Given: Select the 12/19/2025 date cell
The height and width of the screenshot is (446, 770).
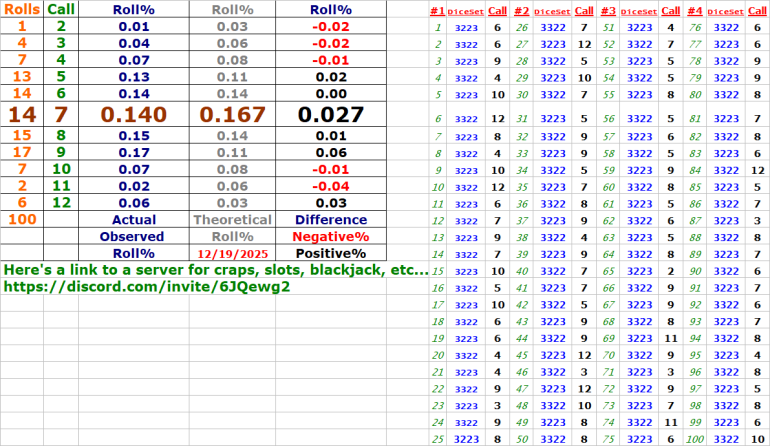Looking at the screenshot, I should click(x=232, y=254).
